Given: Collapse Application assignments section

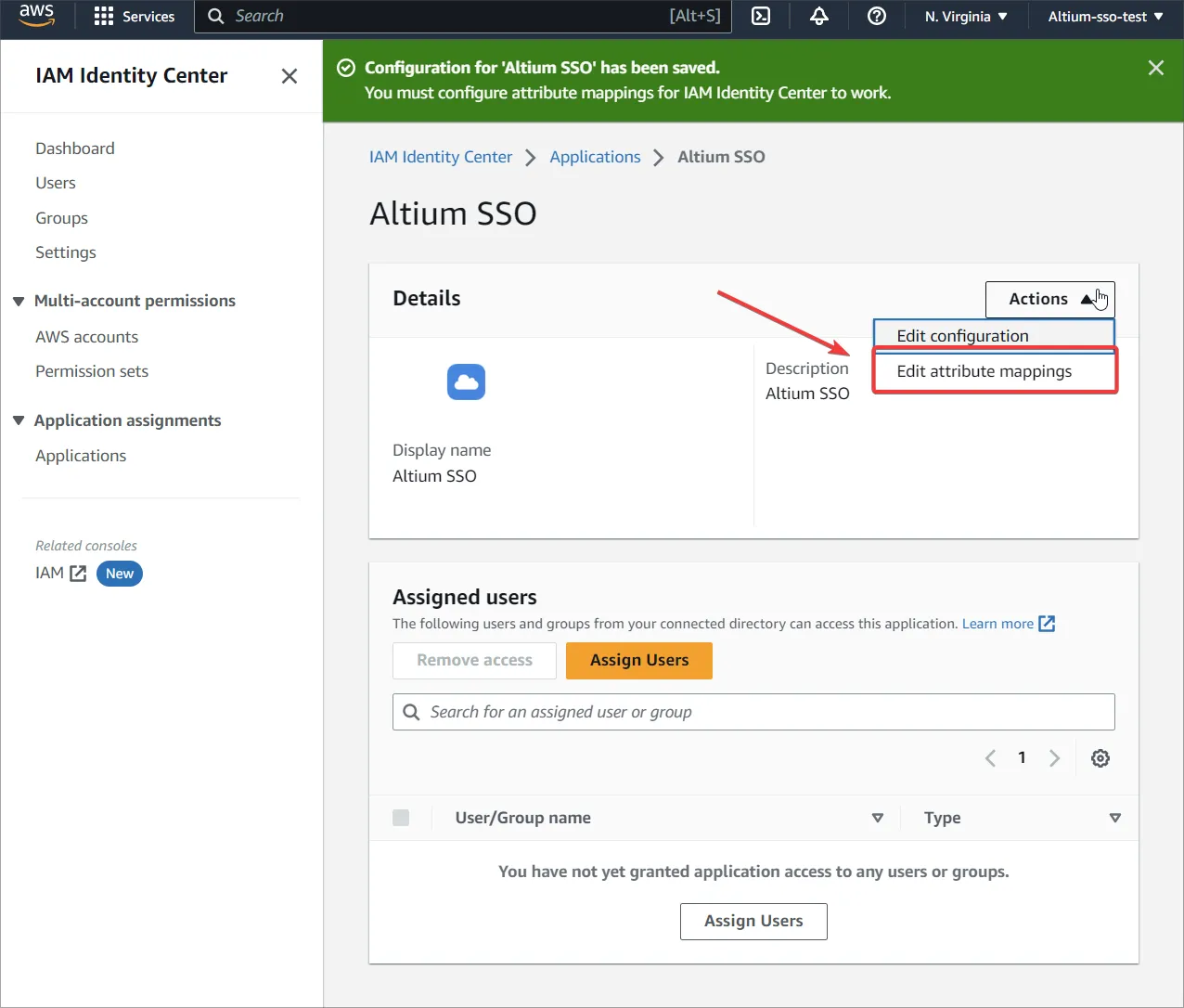Looking at the screenshot, I should [x=19, y=420].
